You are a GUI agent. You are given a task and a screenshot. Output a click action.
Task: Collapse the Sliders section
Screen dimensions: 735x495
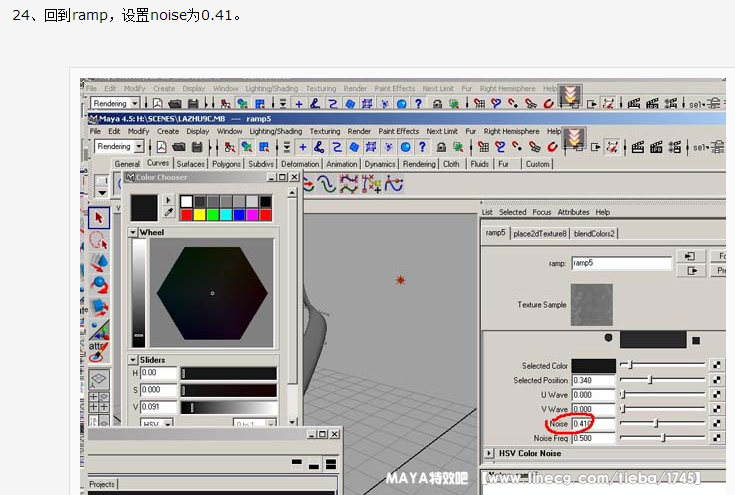click(133, 359)
